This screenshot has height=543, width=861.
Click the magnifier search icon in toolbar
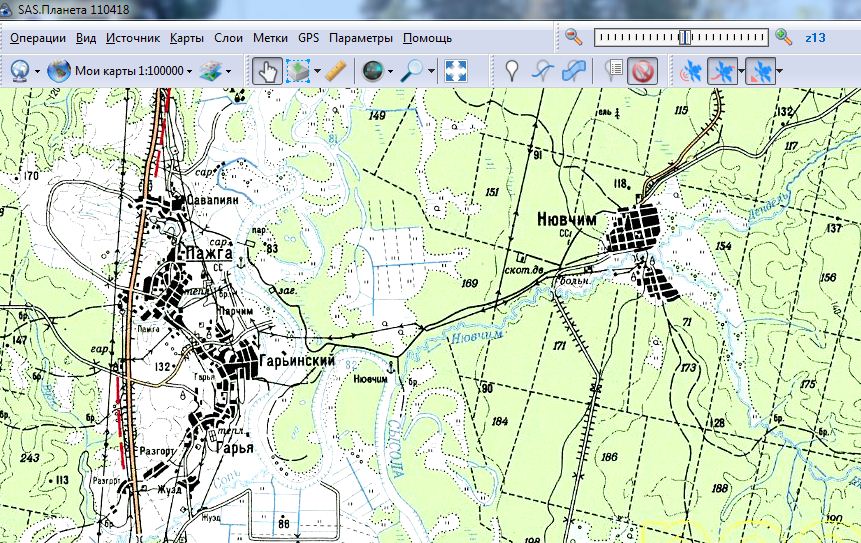(x=411, y=71)
